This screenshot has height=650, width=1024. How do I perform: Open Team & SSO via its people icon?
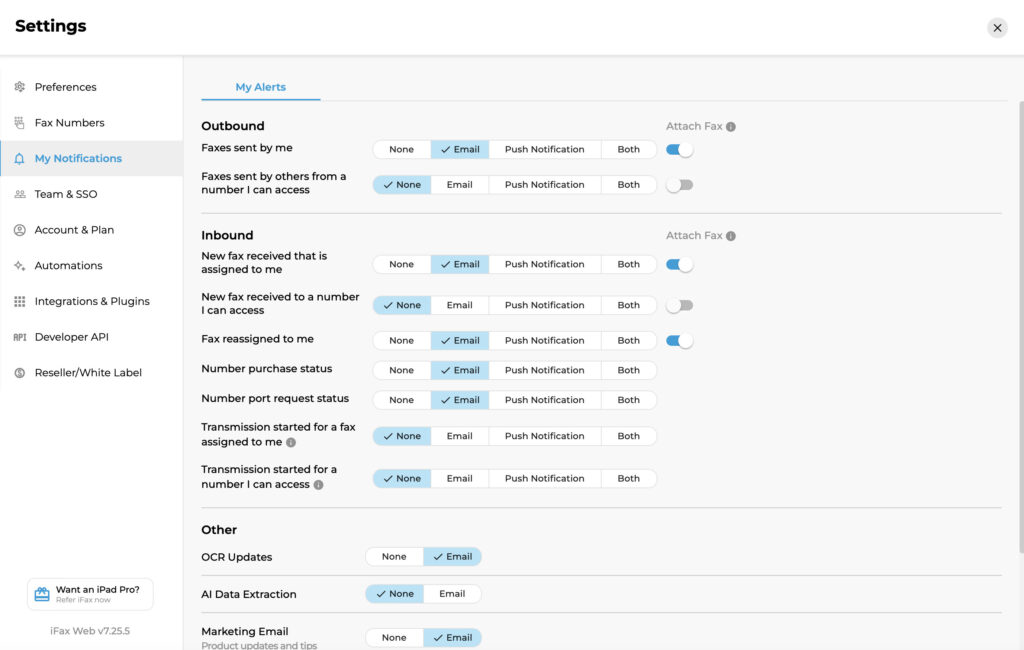(x=19, y=194)
